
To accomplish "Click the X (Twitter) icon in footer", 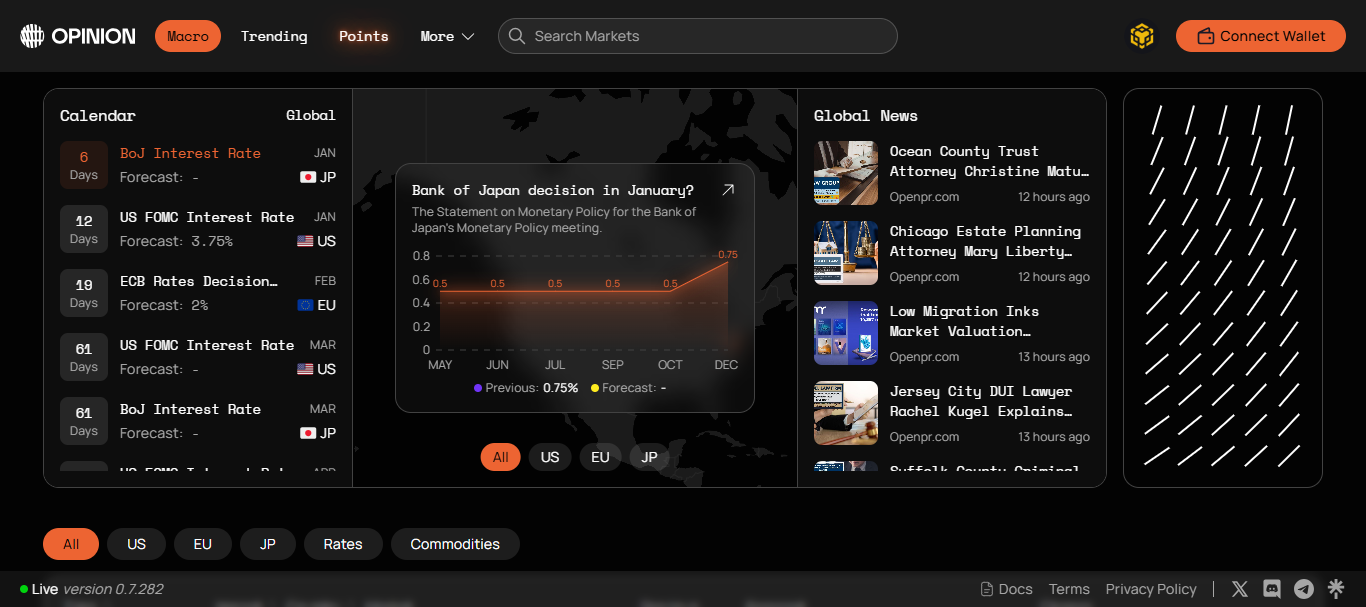I will coord(1240,589).
